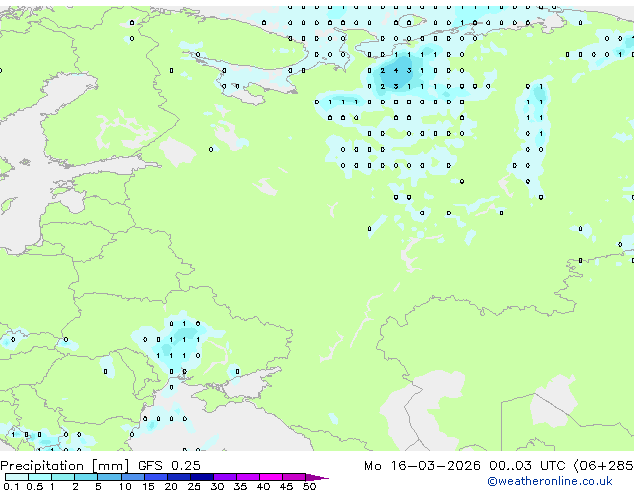
Task: Pick the 25–30 mm legend swatch
Action: pos(201,477)
